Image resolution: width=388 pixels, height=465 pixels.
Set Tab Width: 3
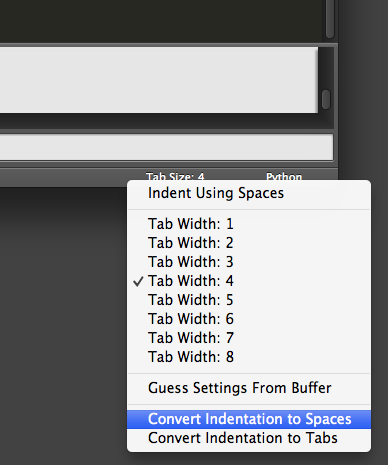point(249,262)
